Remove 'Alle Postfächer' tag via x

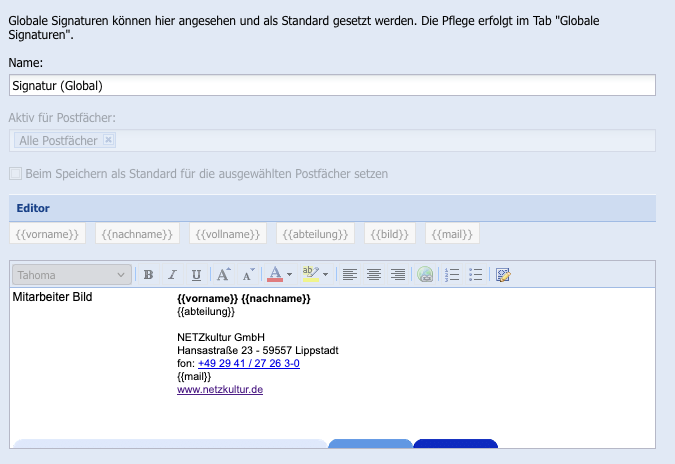108,139
